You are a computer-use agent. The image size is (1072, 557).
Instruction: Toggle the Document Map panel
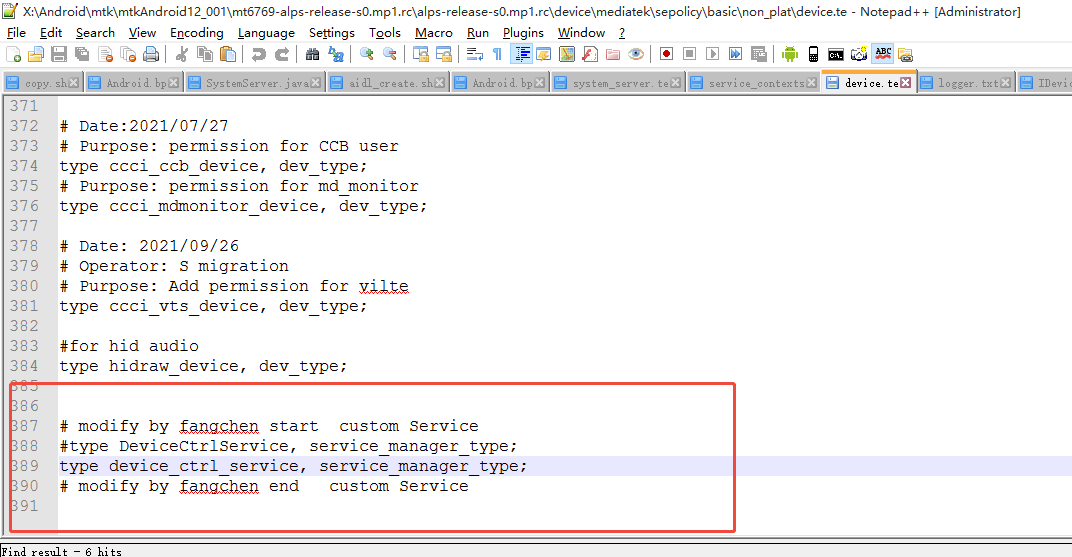(x=567, y=55)
